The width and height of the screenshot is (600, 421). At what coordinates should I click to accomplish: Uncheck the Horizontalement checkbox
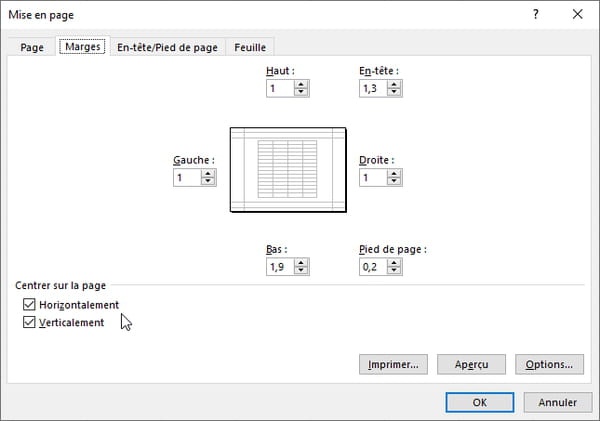[29, 304]
